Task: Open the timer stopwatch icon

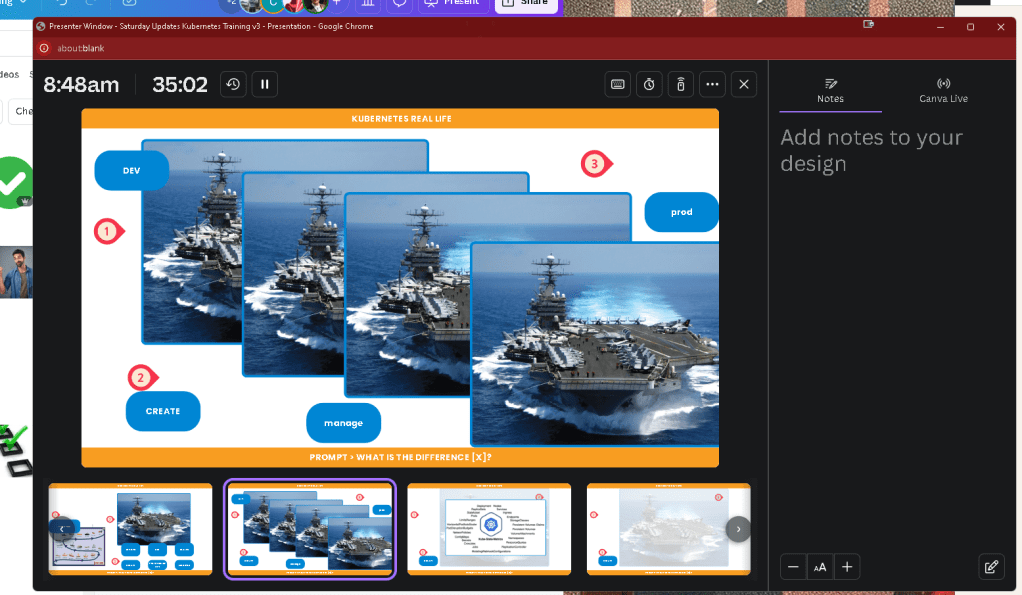Action: tap(649, 84)
